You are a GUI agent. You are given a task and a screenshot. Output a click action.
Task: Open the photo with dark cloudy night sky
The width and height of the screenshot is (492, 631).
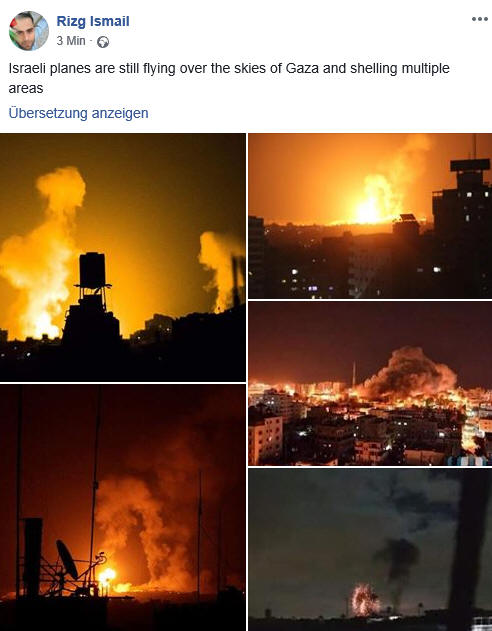click(x=370, y=550)
